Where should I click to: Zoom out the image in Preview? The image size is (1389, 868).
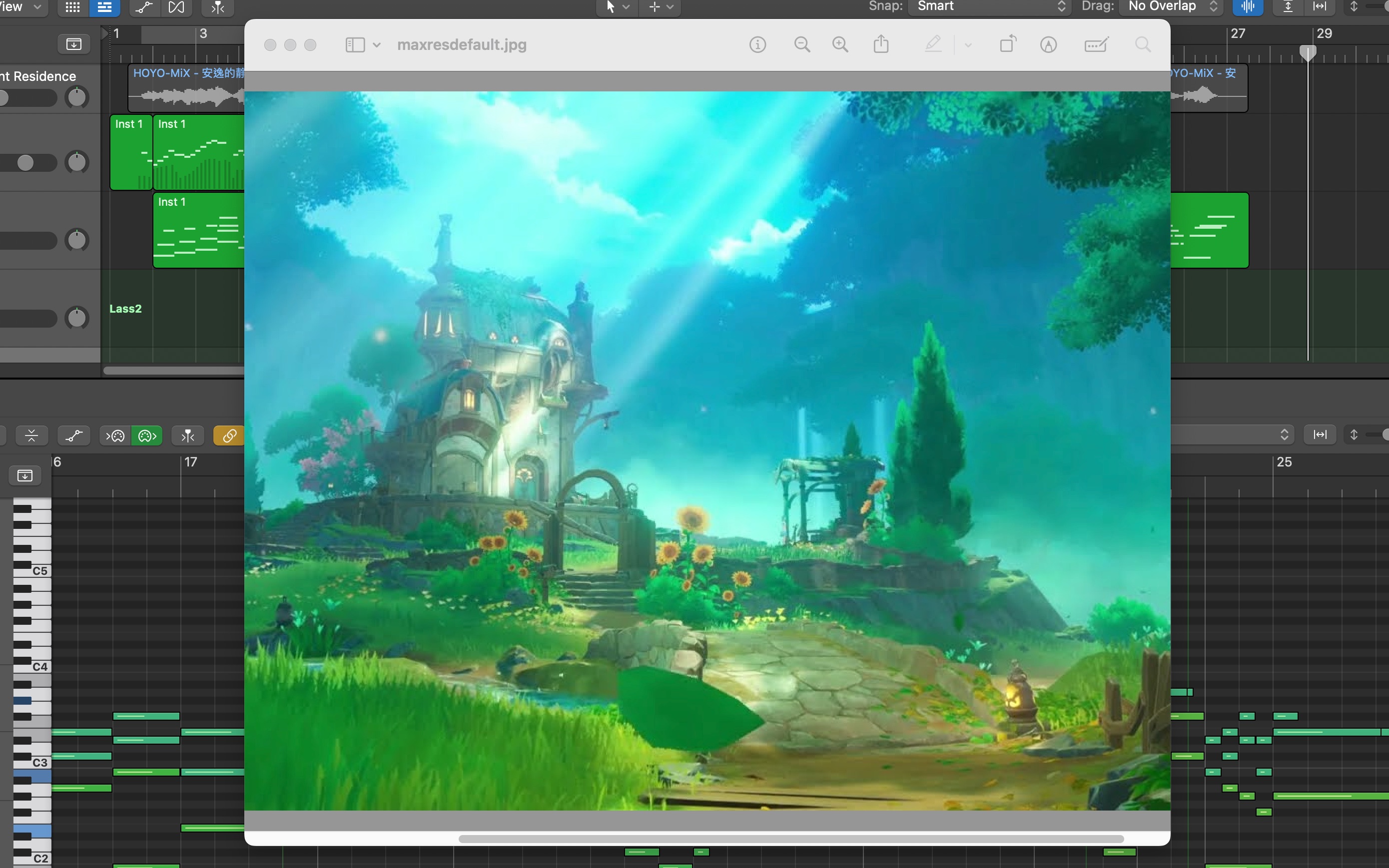point(802,45)
